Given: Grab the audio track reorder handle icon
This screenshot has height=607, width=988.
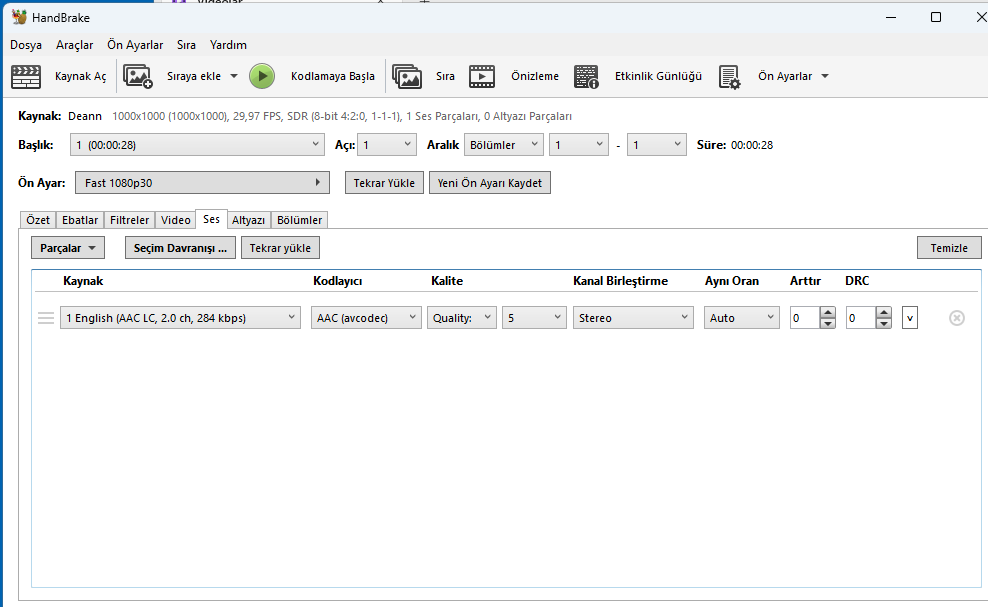Looking at the screenshot, I should pyautogui.click(x=46, y=318).
